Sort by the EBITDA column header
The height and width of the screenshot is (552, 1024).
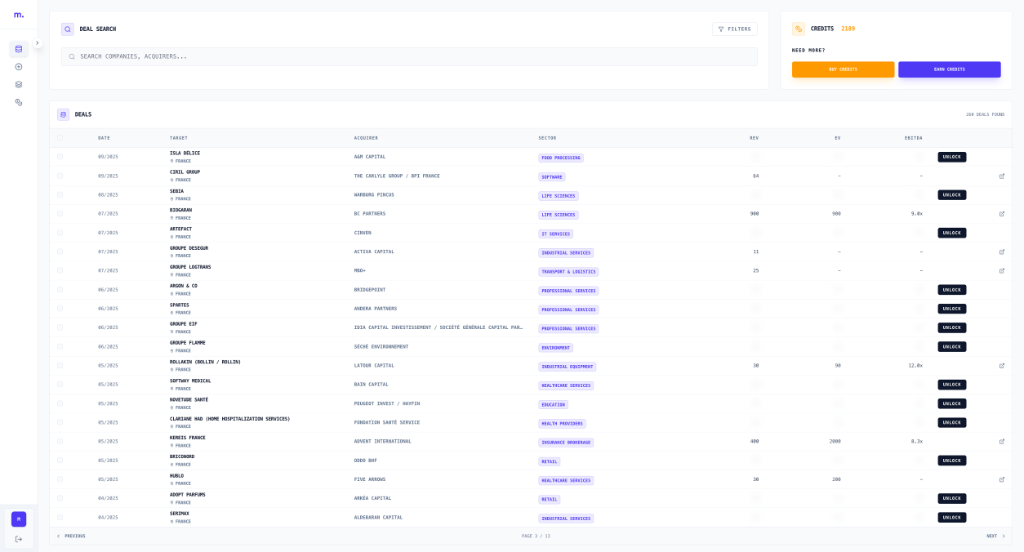[x=913, y=138]
